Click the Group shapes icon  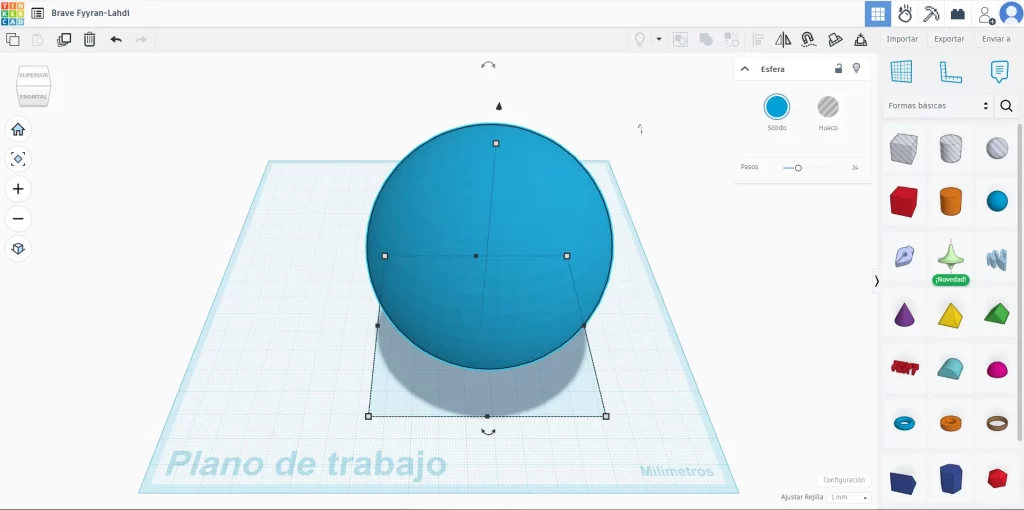[680, 40]
